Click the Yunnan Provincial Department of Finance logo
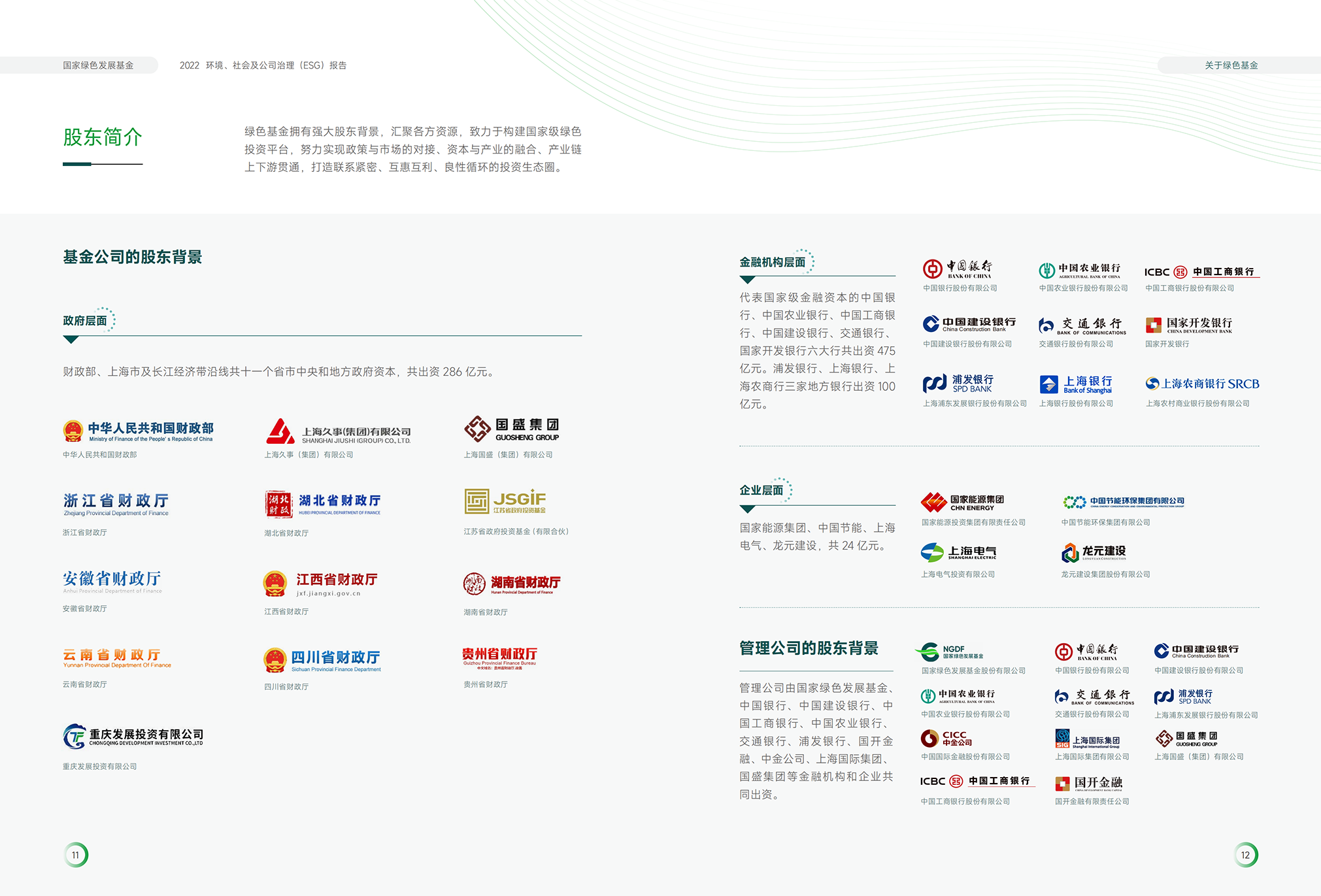1321x896 pixels. tap(117, 658)
